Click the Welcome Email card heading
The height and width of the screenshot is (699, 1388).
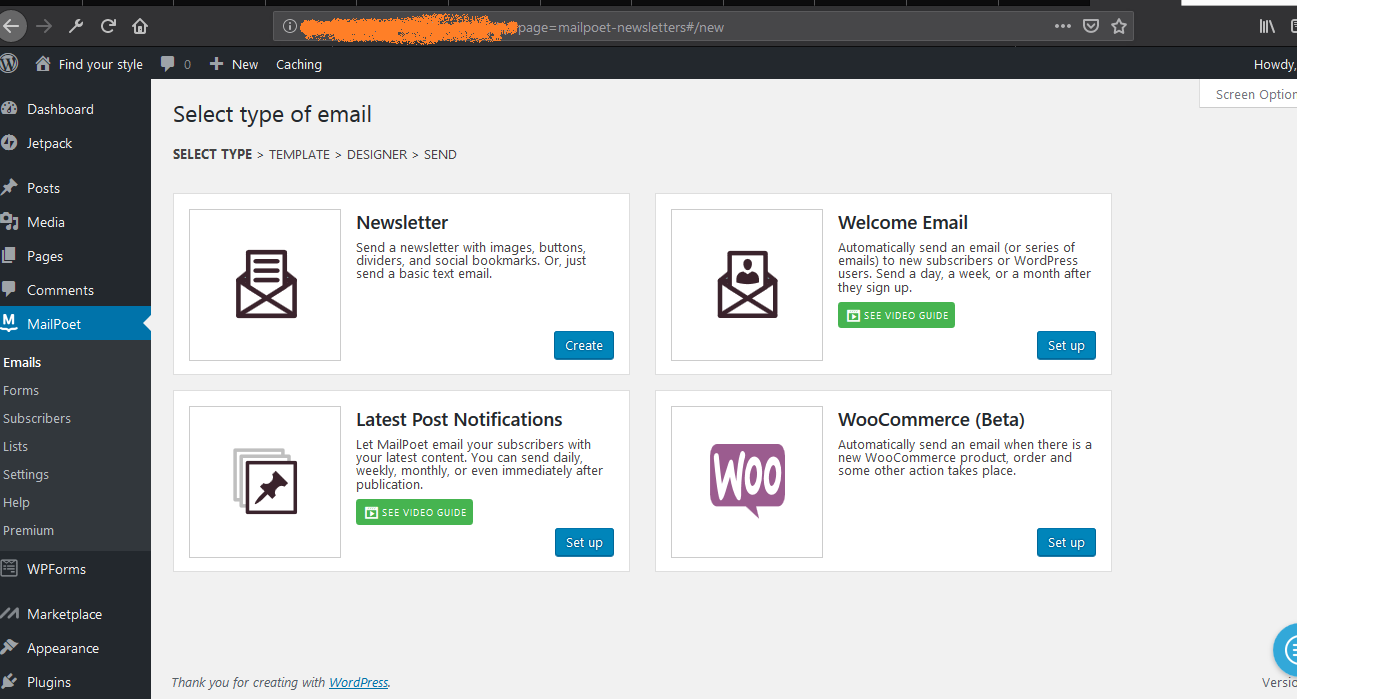pos(903,222)
